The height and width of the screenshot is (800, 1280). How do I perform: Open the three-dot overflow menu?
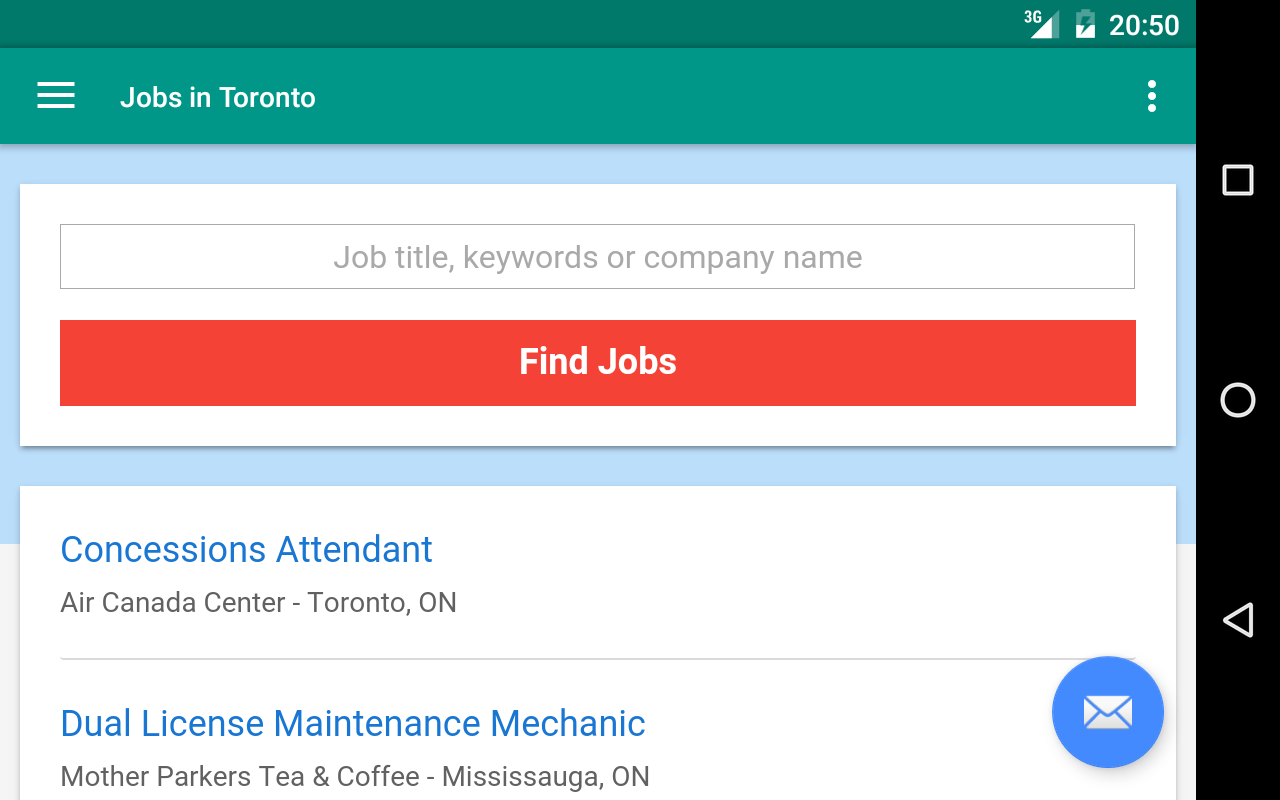tap(1152, 96)
